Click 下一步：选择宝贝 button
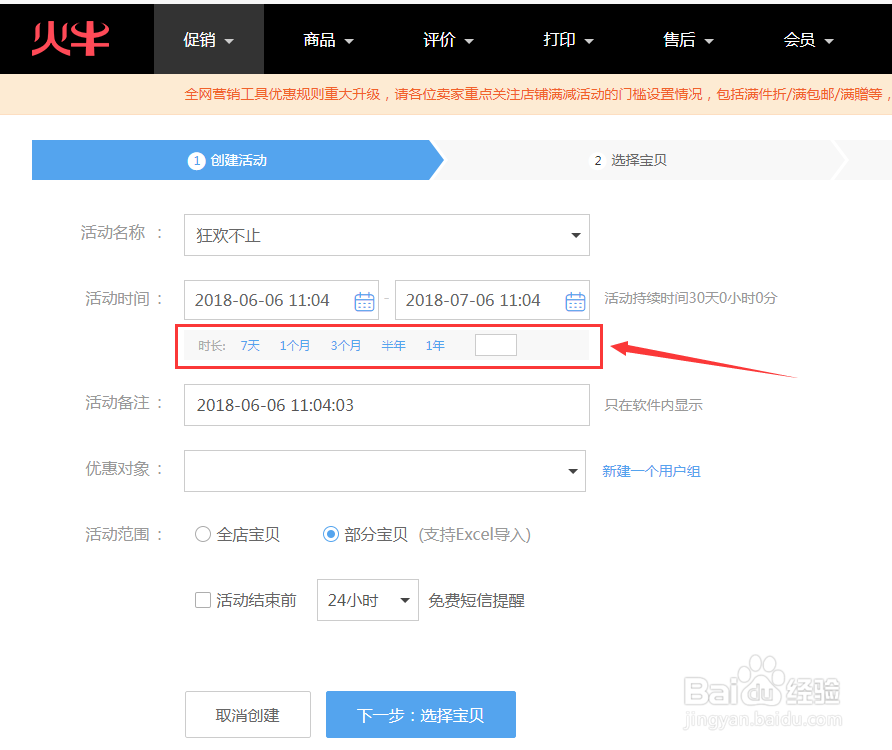 tap(421, 715)
